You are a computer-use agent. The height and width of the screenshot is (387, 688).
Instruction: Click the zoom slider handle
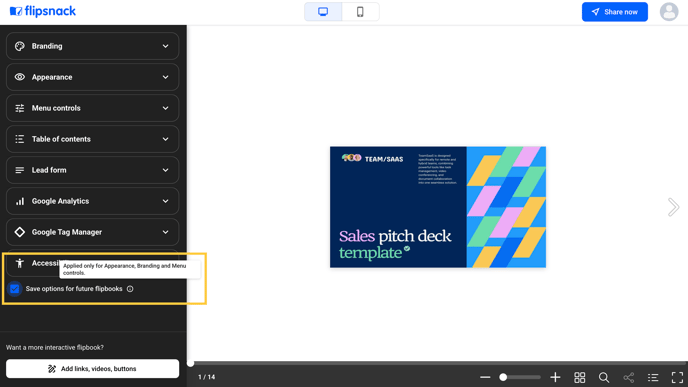tap(503, 377)
